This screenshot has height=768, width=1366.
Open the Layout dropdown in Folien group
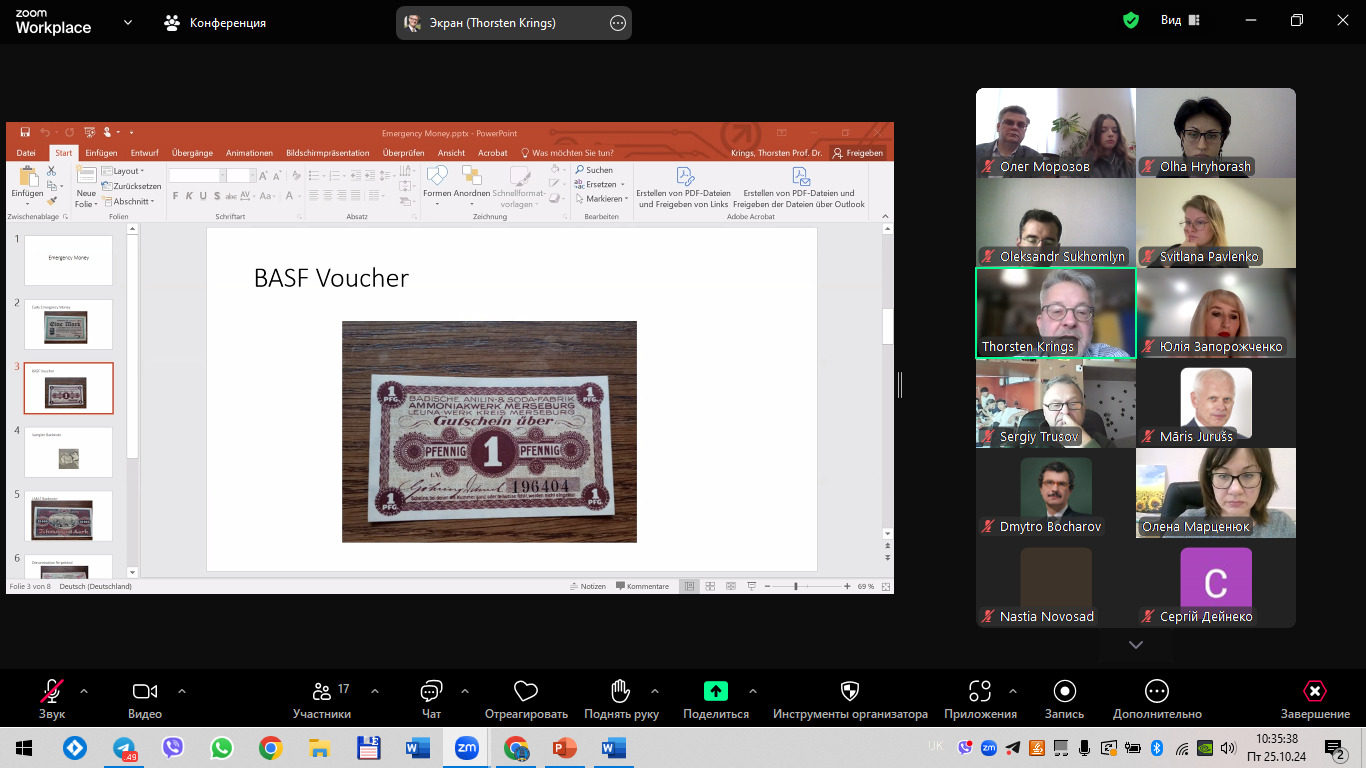123,171
